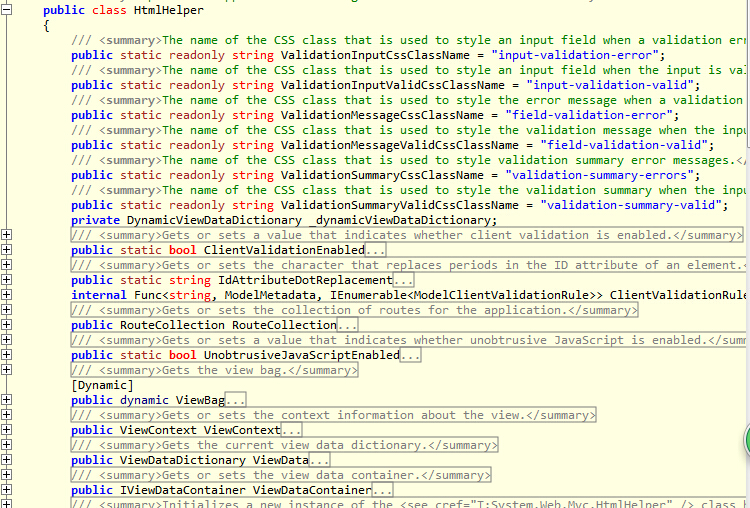This screenshot has height=508, width=750.
Task: Click the type 'DynamicViewDataDictionary' after private
Action: pos(214,221)
